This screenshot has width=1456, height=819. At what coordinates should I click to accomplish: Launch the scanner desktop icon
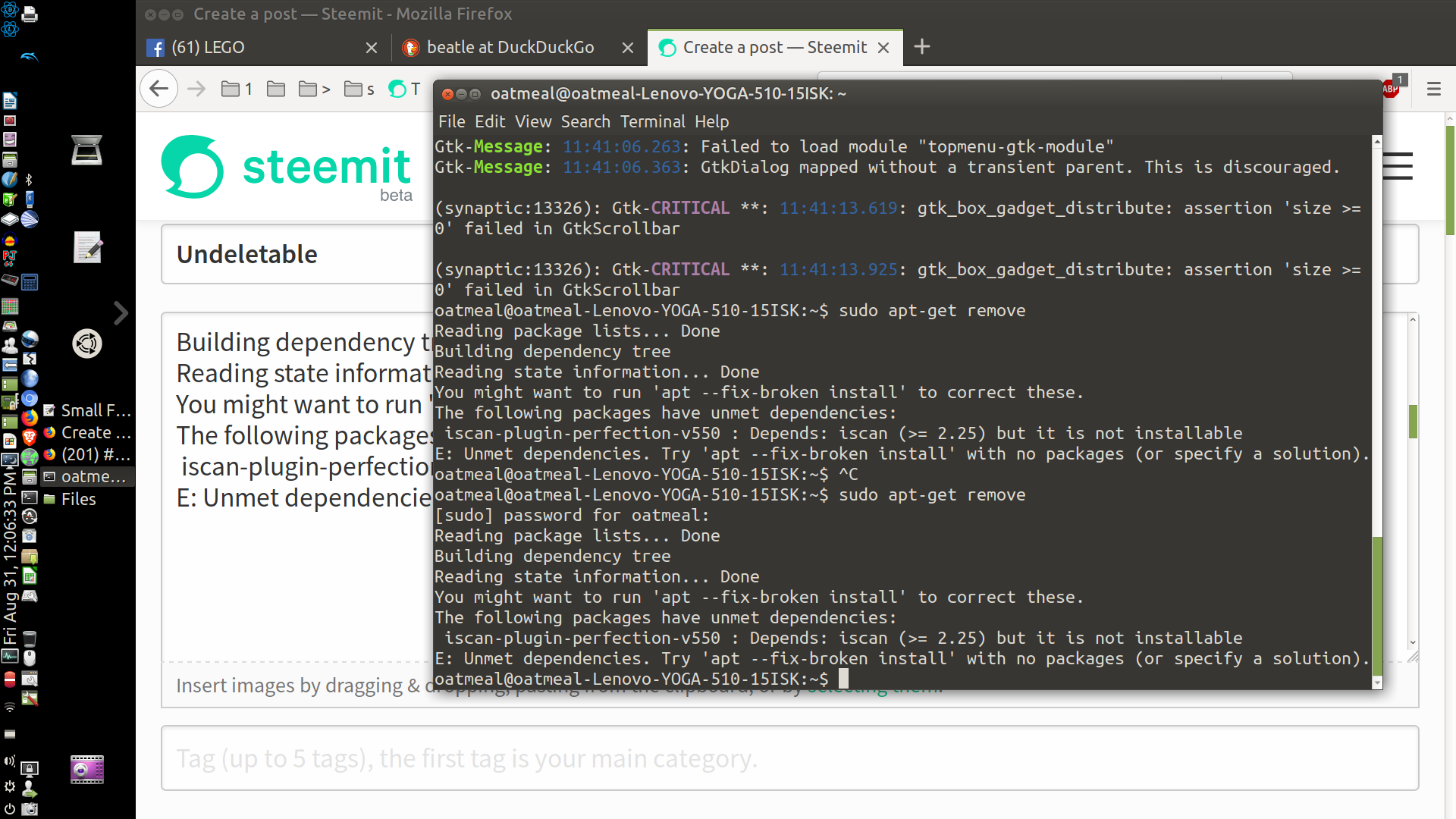point(87,149)
